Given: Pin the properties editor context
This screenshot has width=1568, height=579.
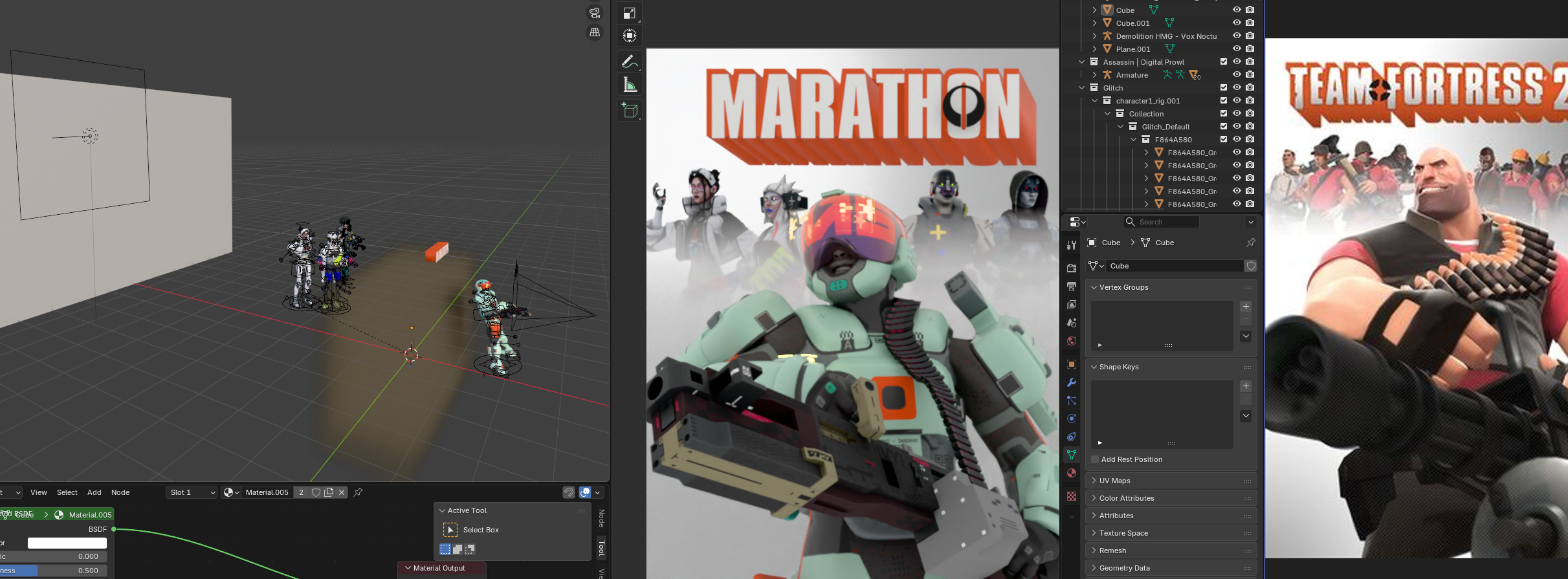Looking at the screenshot, I should tap(1250, 243).
